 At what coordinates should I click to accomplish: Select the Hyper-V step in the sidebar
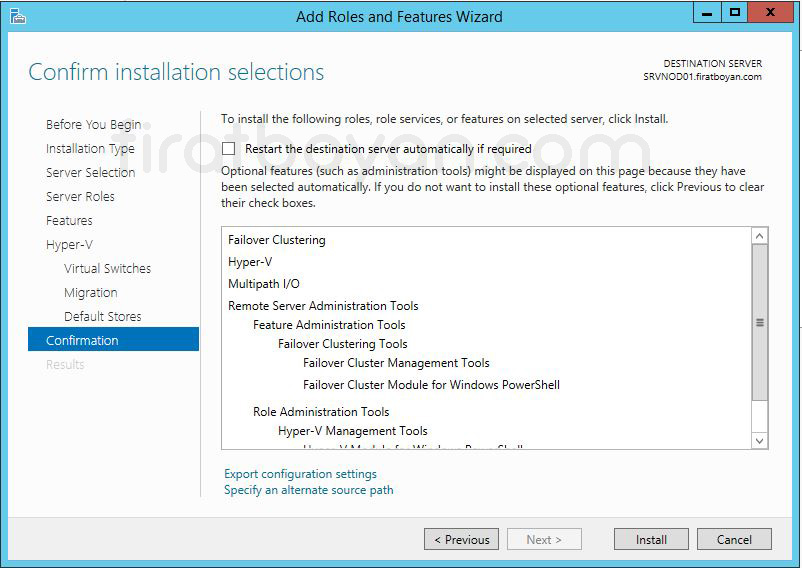[x=69, y=245]
